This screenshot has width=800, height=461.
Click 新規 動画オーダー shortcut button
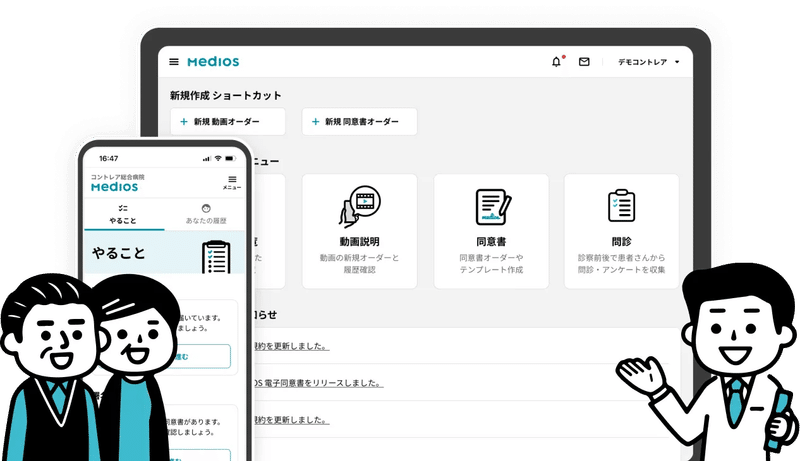click(x=228, y=121)
